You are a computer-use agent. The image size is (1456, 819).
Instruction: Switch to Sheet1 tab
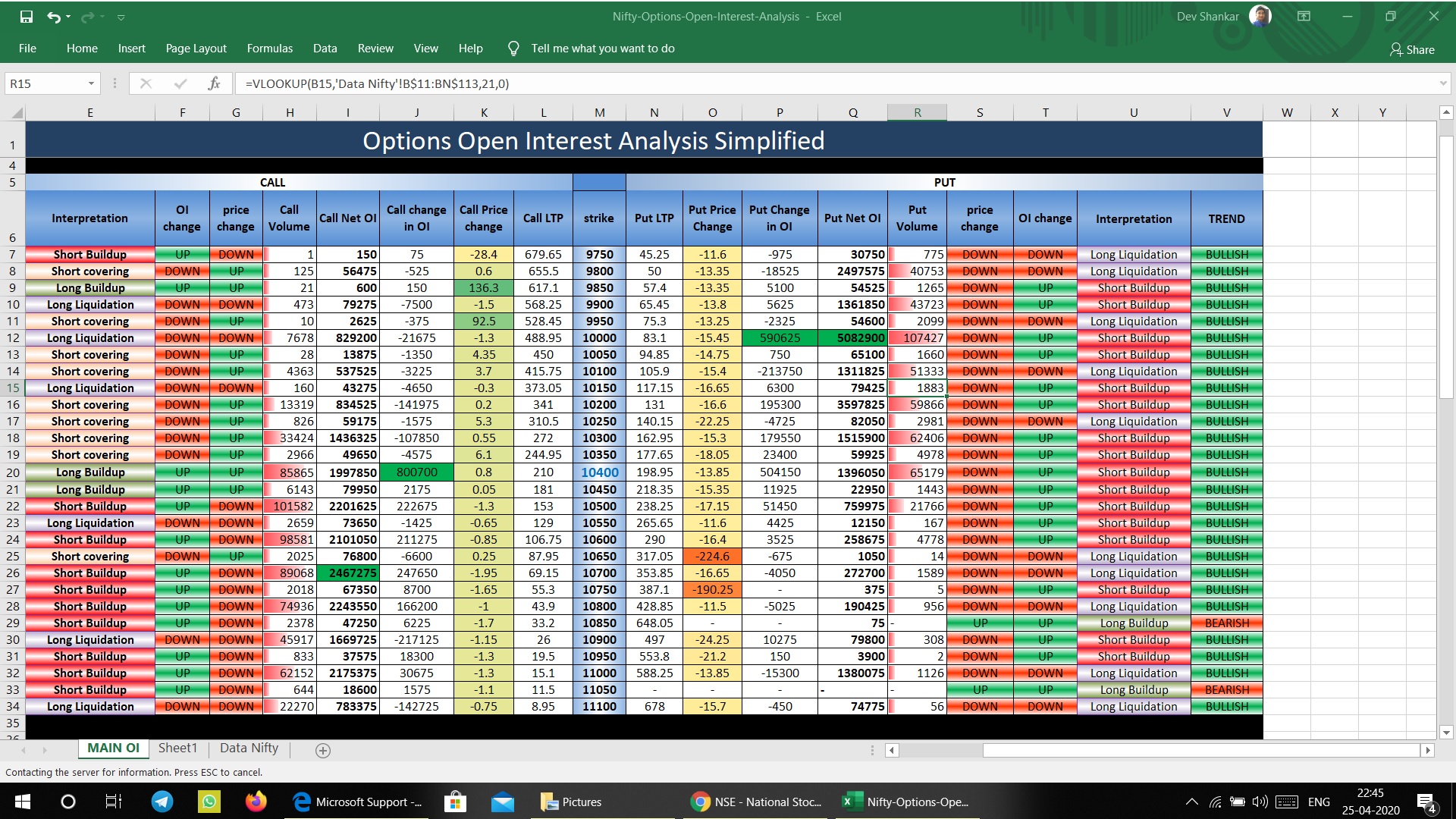click(177, 748)
